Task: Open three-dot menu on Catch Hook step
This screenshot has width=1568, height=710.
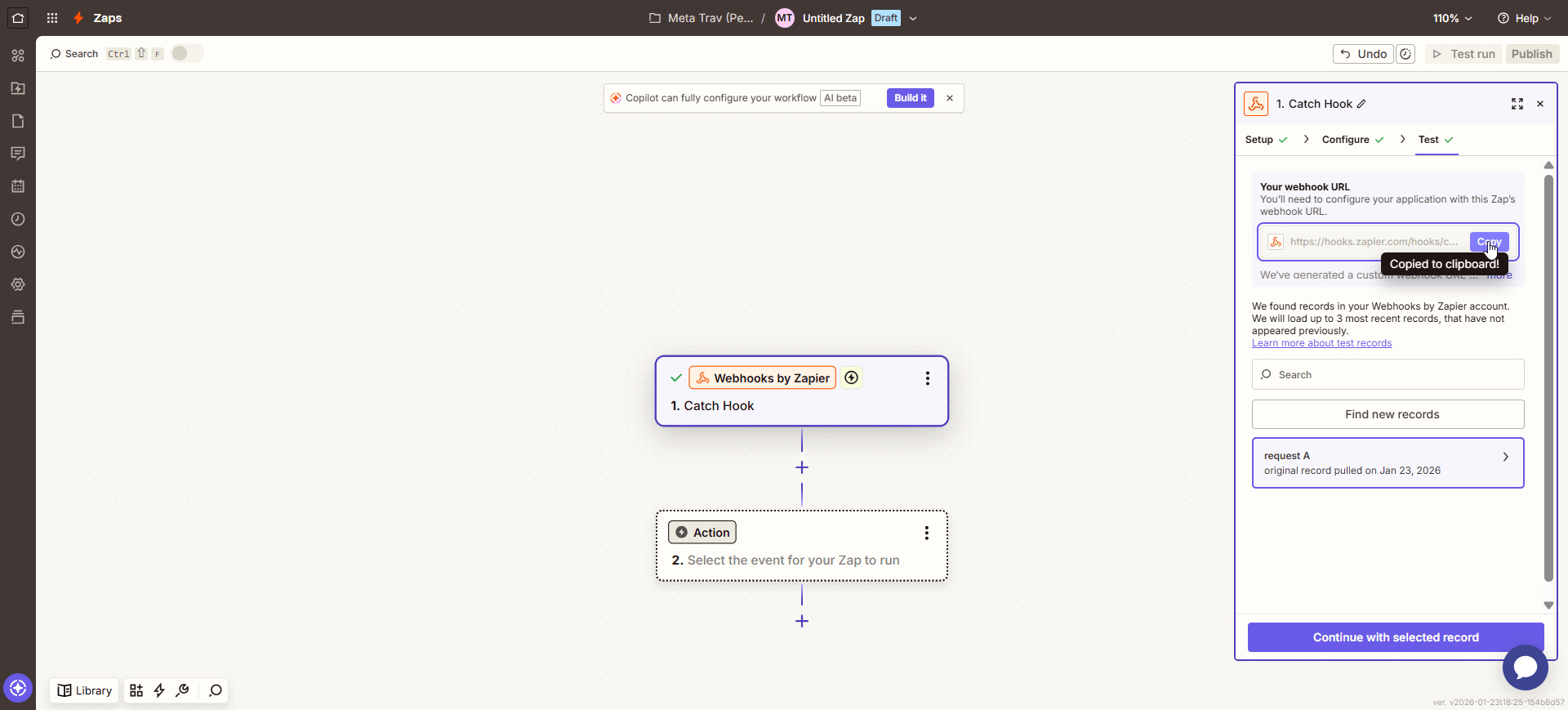Action: pos(928,378)
